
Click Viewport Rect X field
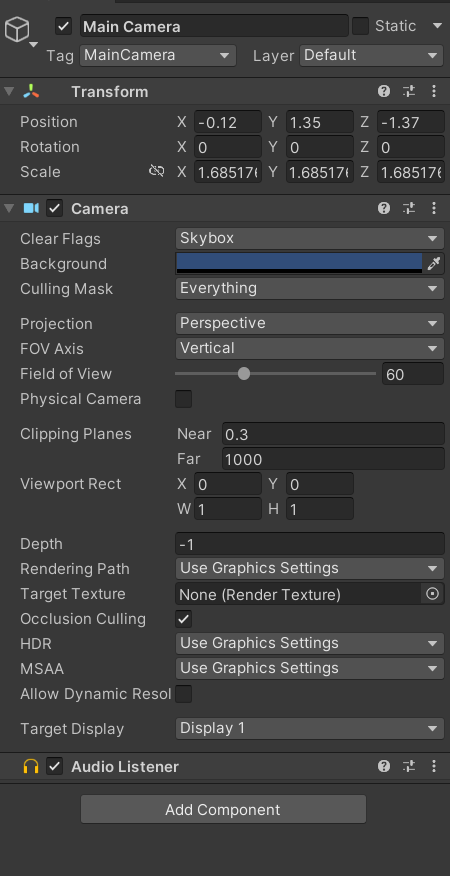(x=228, y=484)
